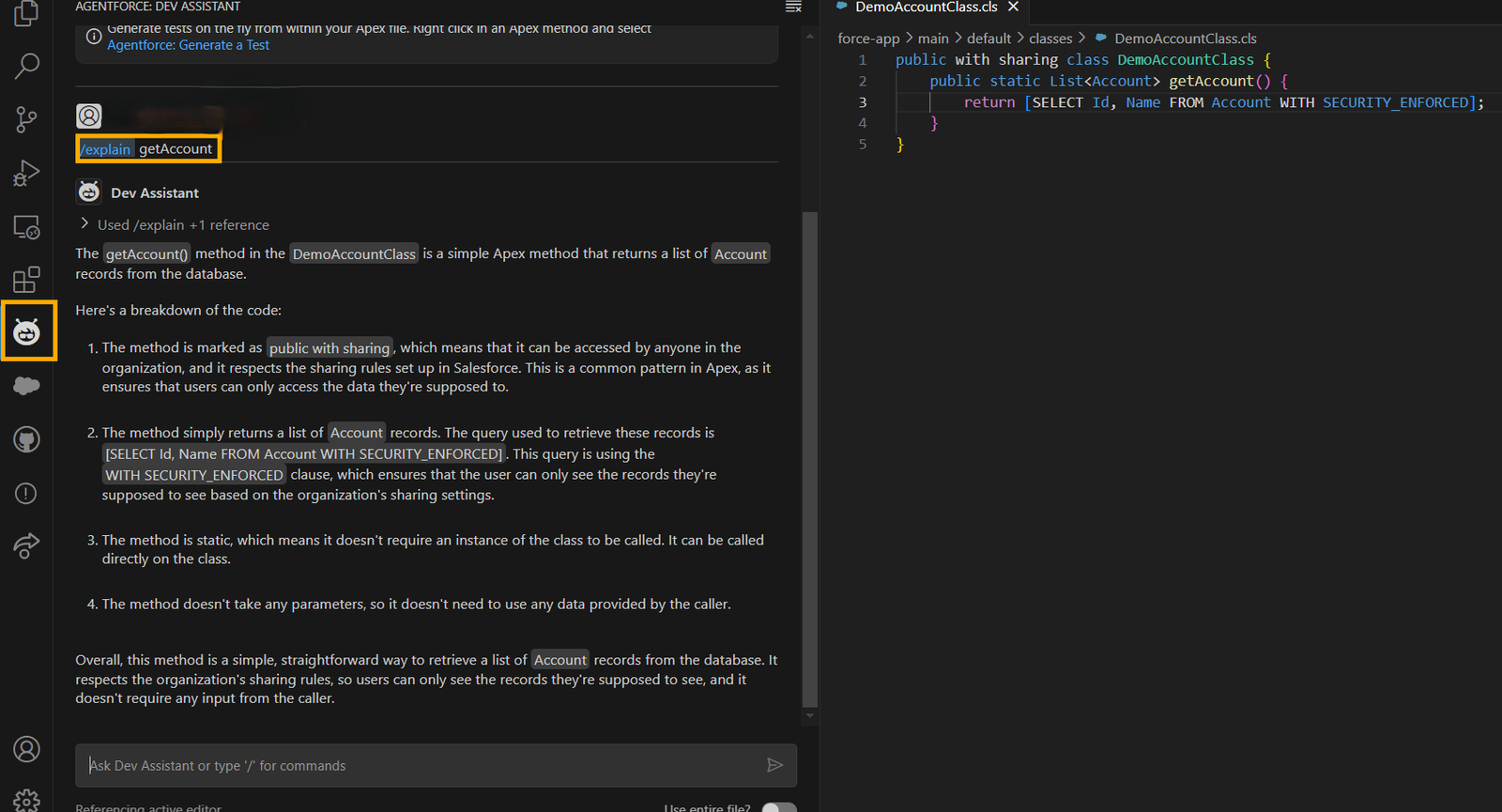Open the Search view

[26, 66]
